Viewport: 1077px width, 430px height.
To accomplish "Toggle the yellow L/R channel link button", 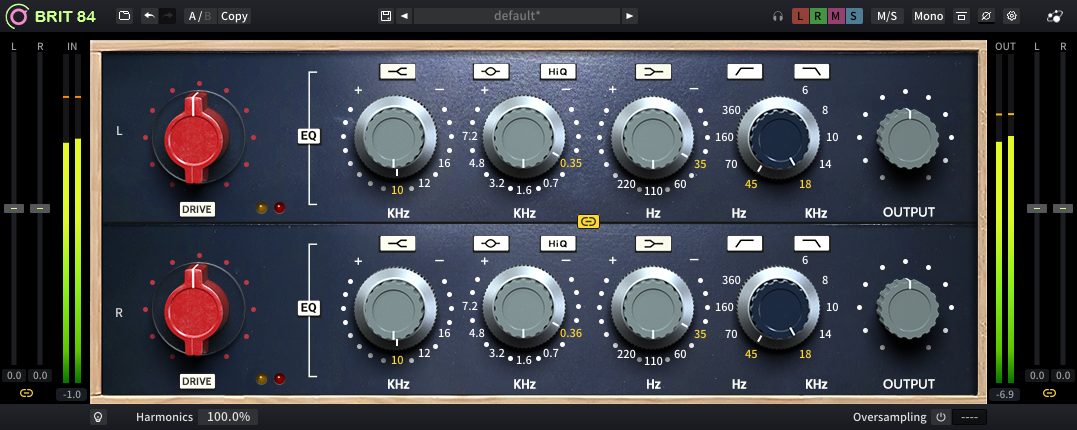I will click(588, 221).
